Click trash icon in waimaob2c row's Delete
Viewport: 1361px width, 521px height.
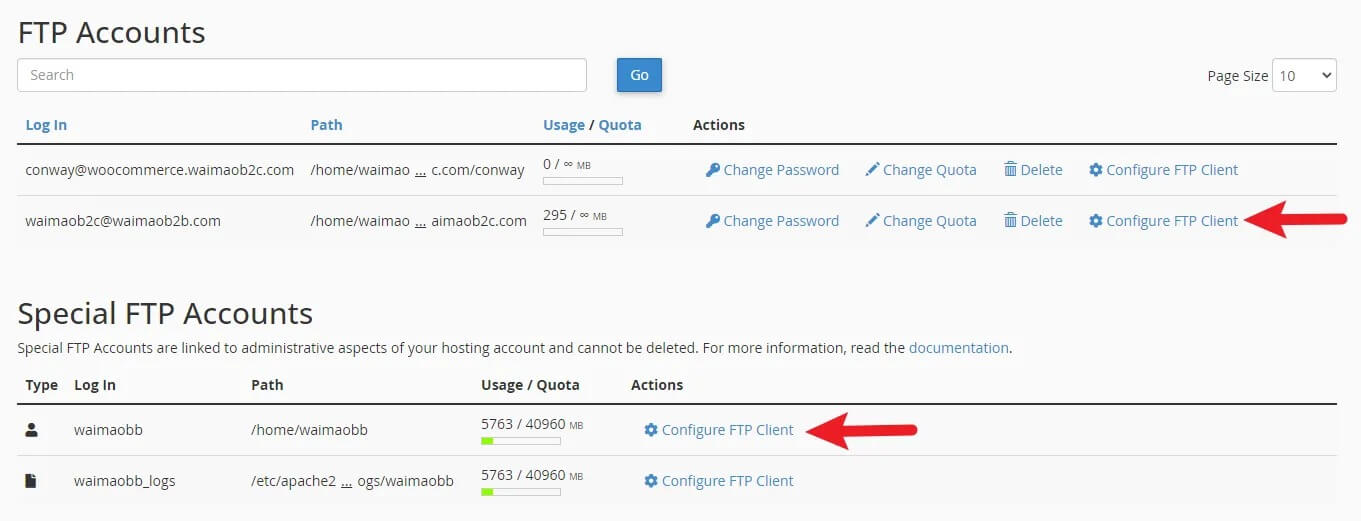pos(1010,221)
